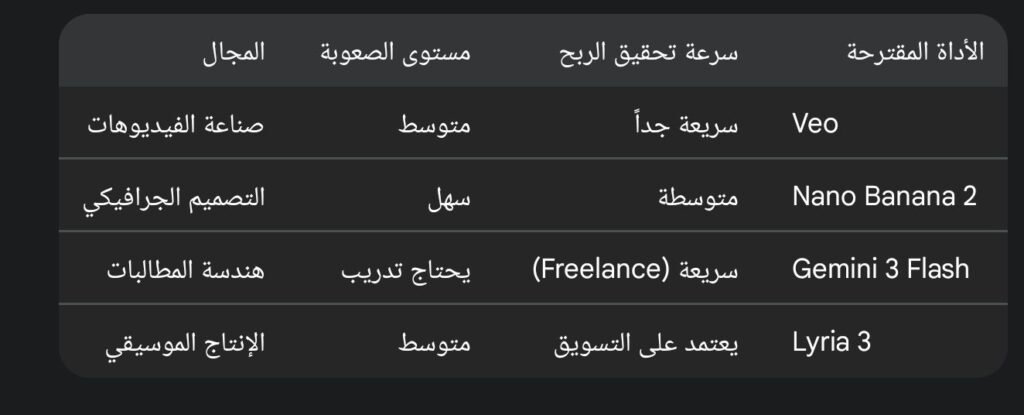The image size is (1024, 415).
Task: Click the متوسط difficulty cell in Veo row
Action: 434,124
